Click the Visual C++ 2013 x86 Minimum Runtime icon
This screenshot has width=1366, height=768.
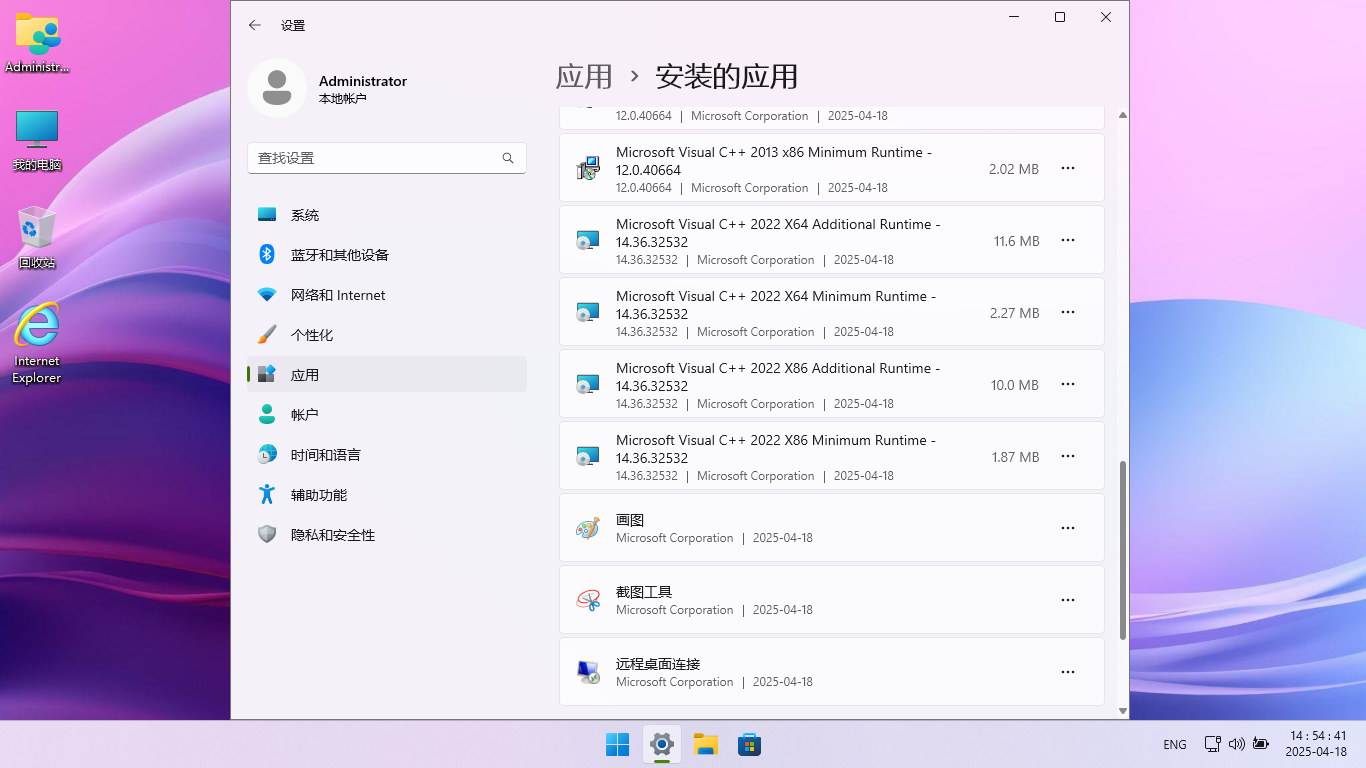(x=588, y=168)
